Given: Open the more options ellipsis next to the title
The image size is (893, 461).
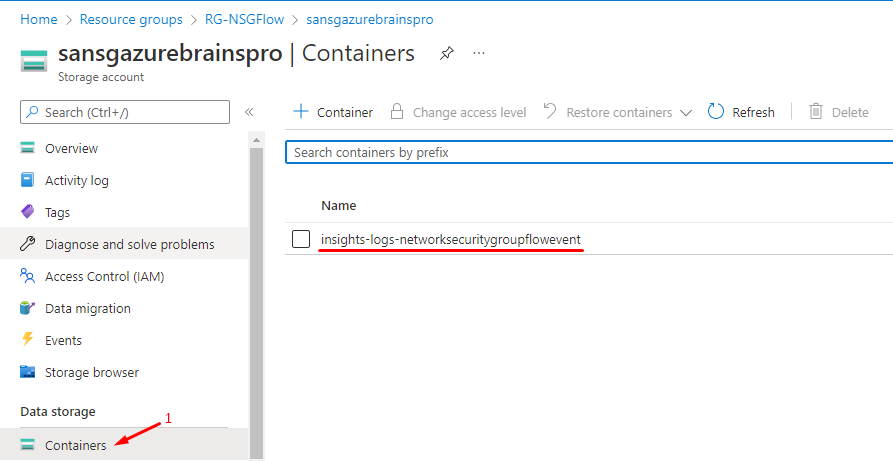Looking at the screenshot, I should coord(479,54).
